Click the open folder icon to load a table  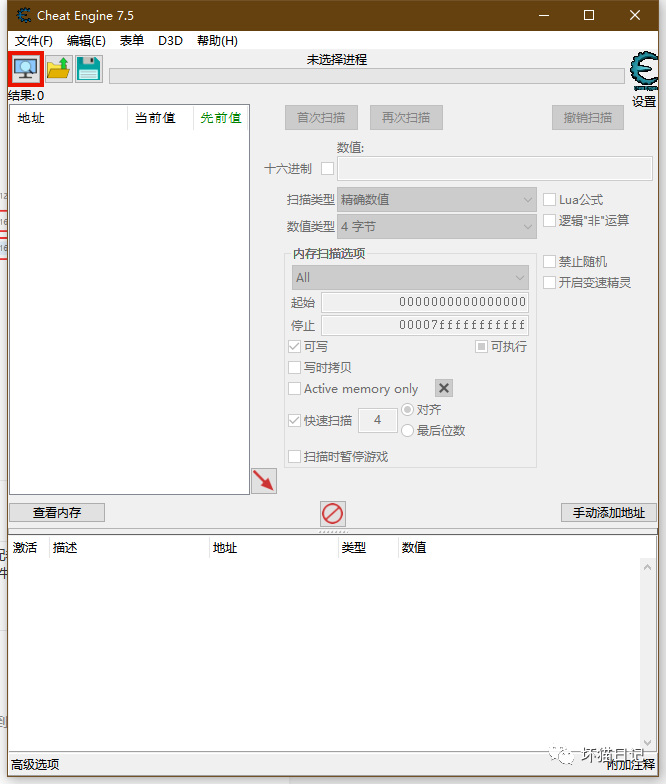[x=58, y=68]
